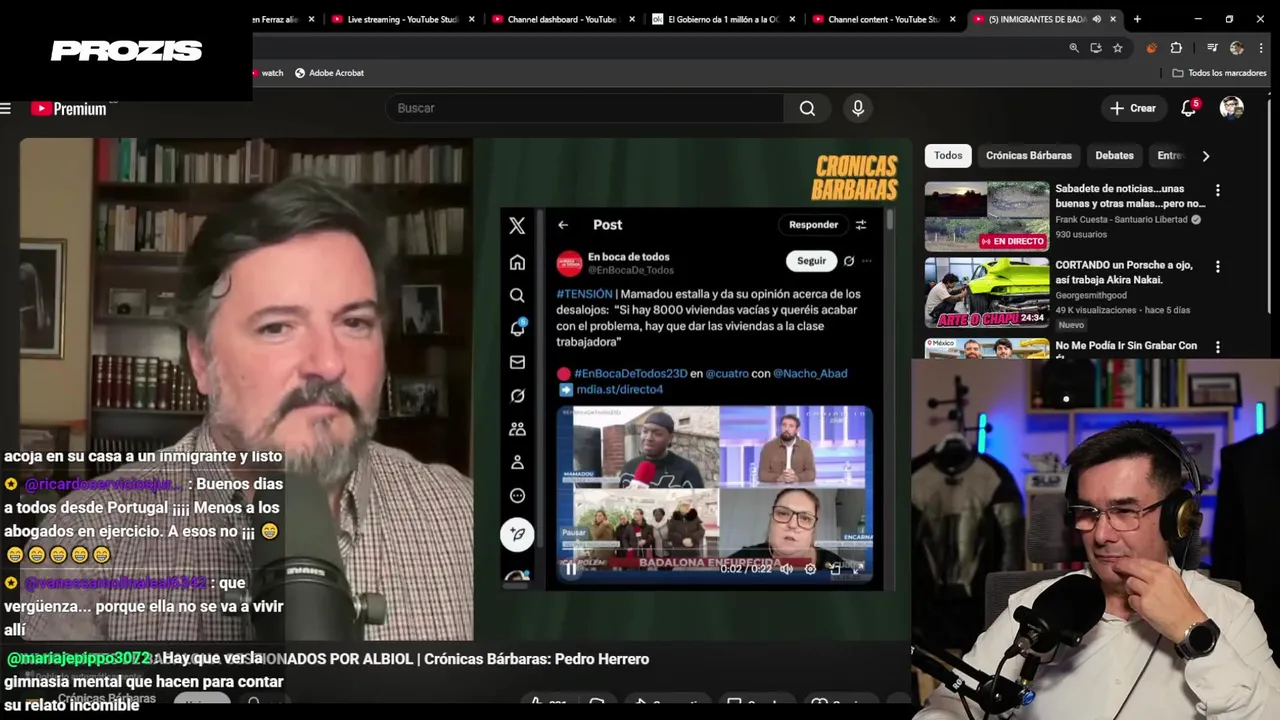The image size is (1280, 720).
Task: Show more category chips with the right chevron
Action: 1205,156
